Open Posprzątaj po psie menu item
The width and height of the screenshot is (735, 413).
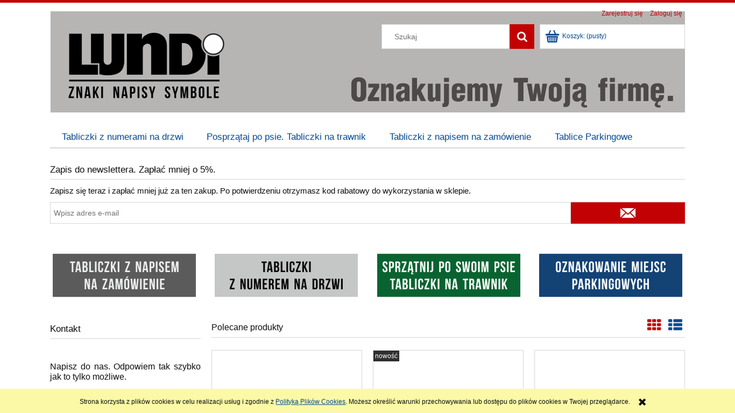pos(286,137)
